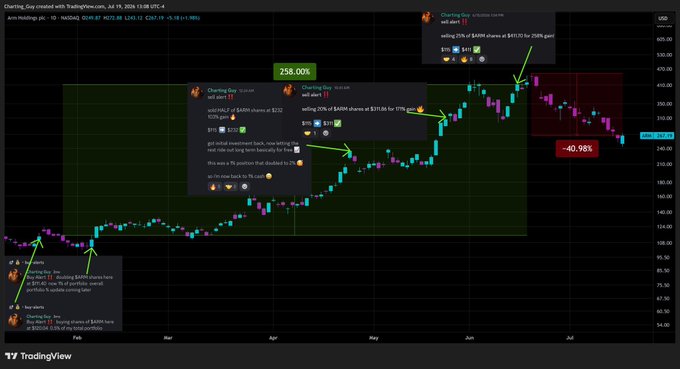Click the 95.50 price axis label
The image size is (680, 369).
664,258
